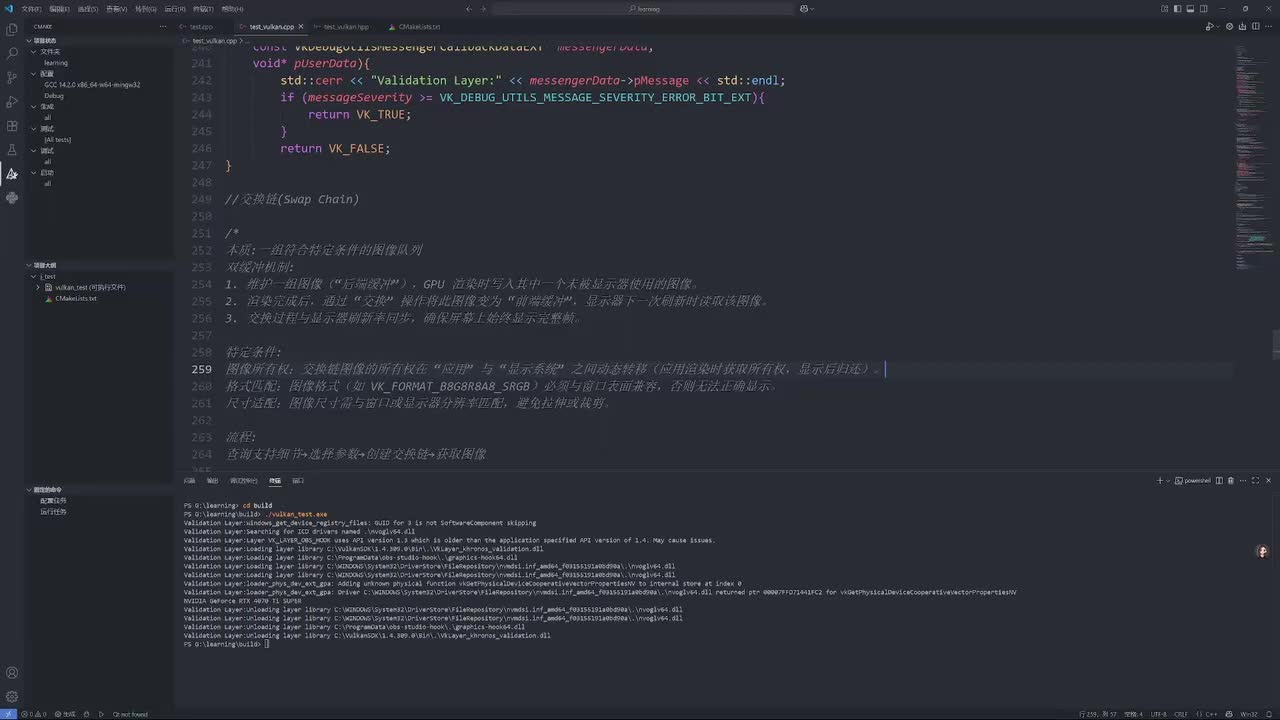Select the learning folder entry

(56, 62)
